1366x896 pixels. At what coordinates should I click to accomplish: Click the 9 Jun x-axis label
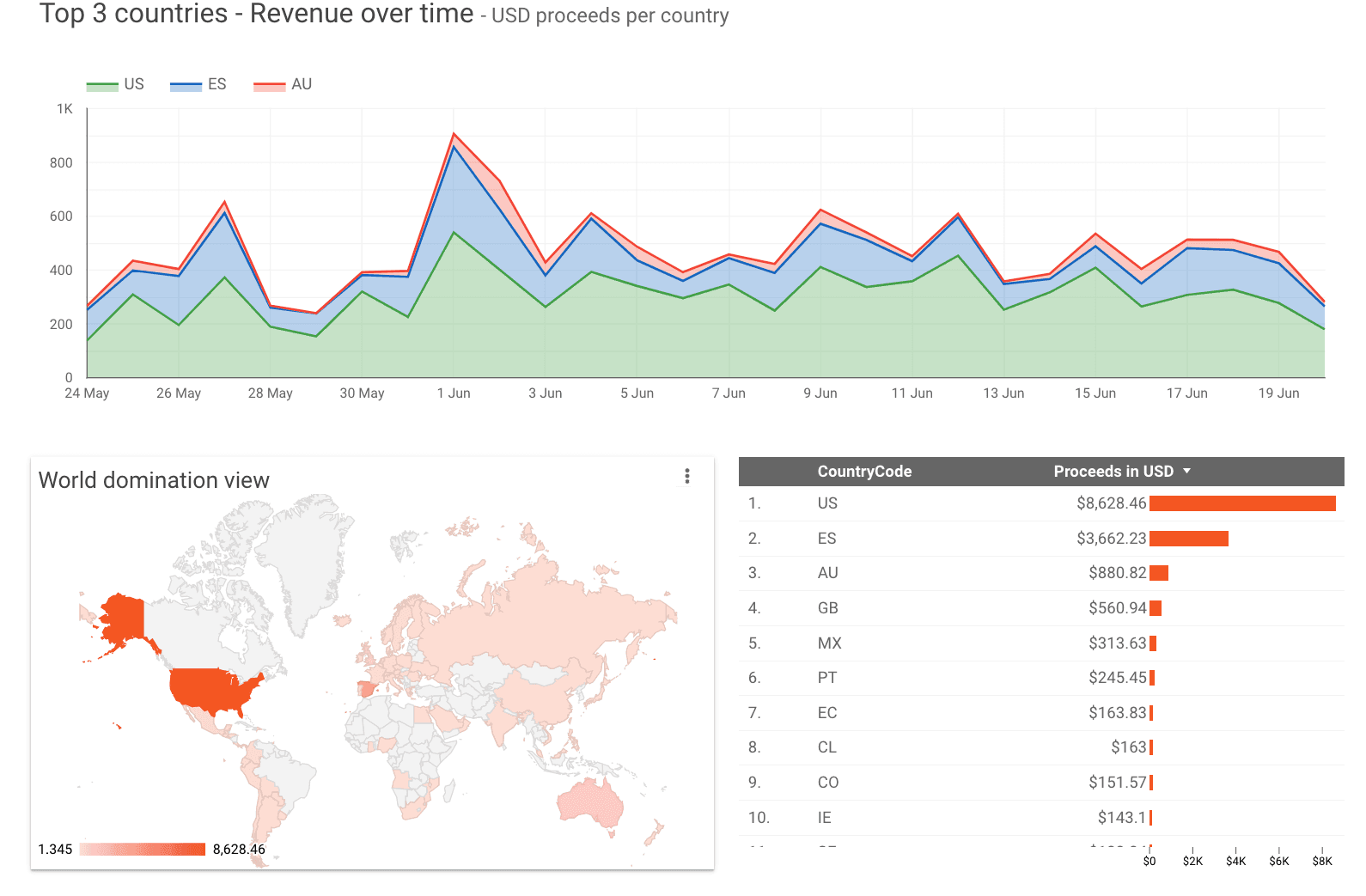[820, 393]
